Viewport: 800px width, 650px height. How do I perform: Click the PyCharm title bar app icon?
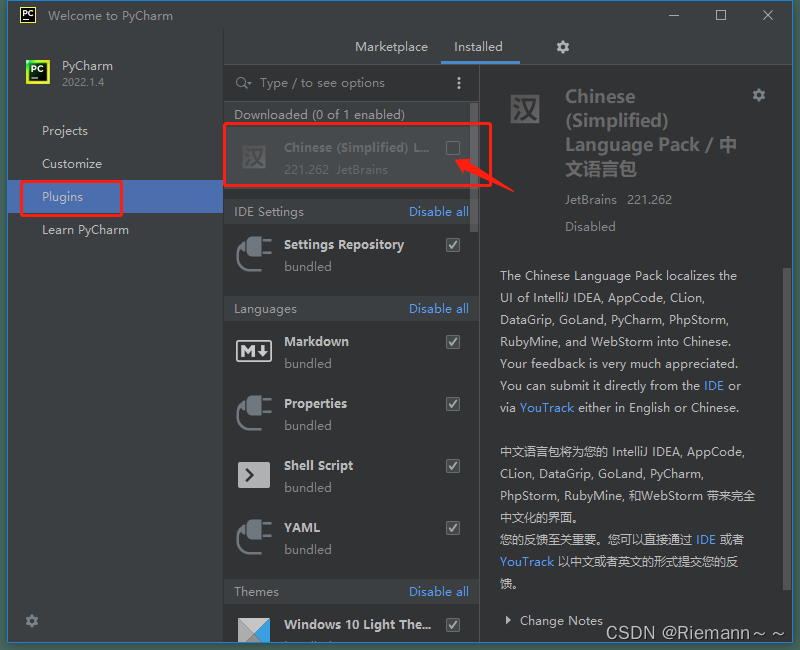[x=28, y=15]
